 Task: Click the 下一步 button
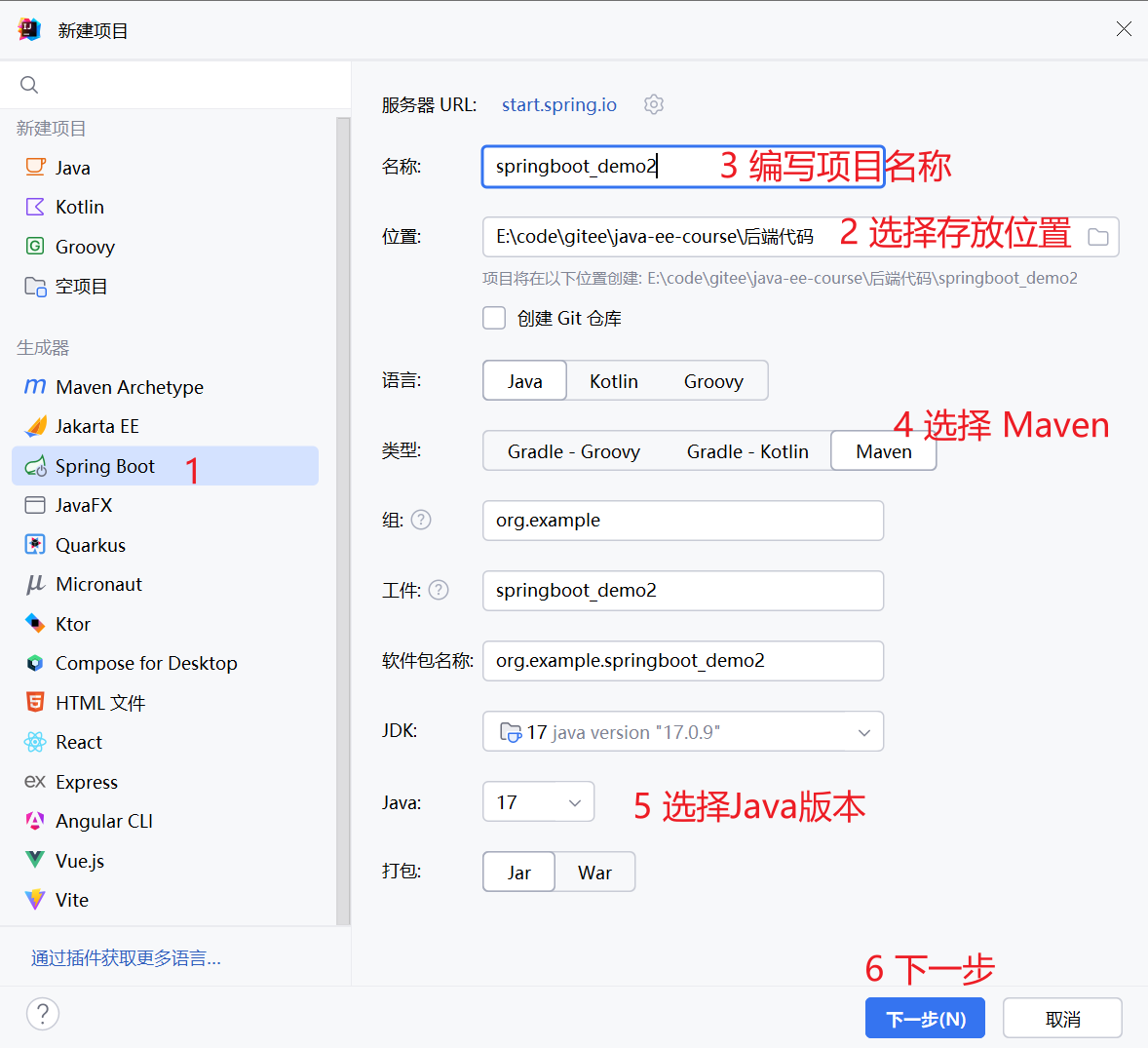coord(924,1017)
